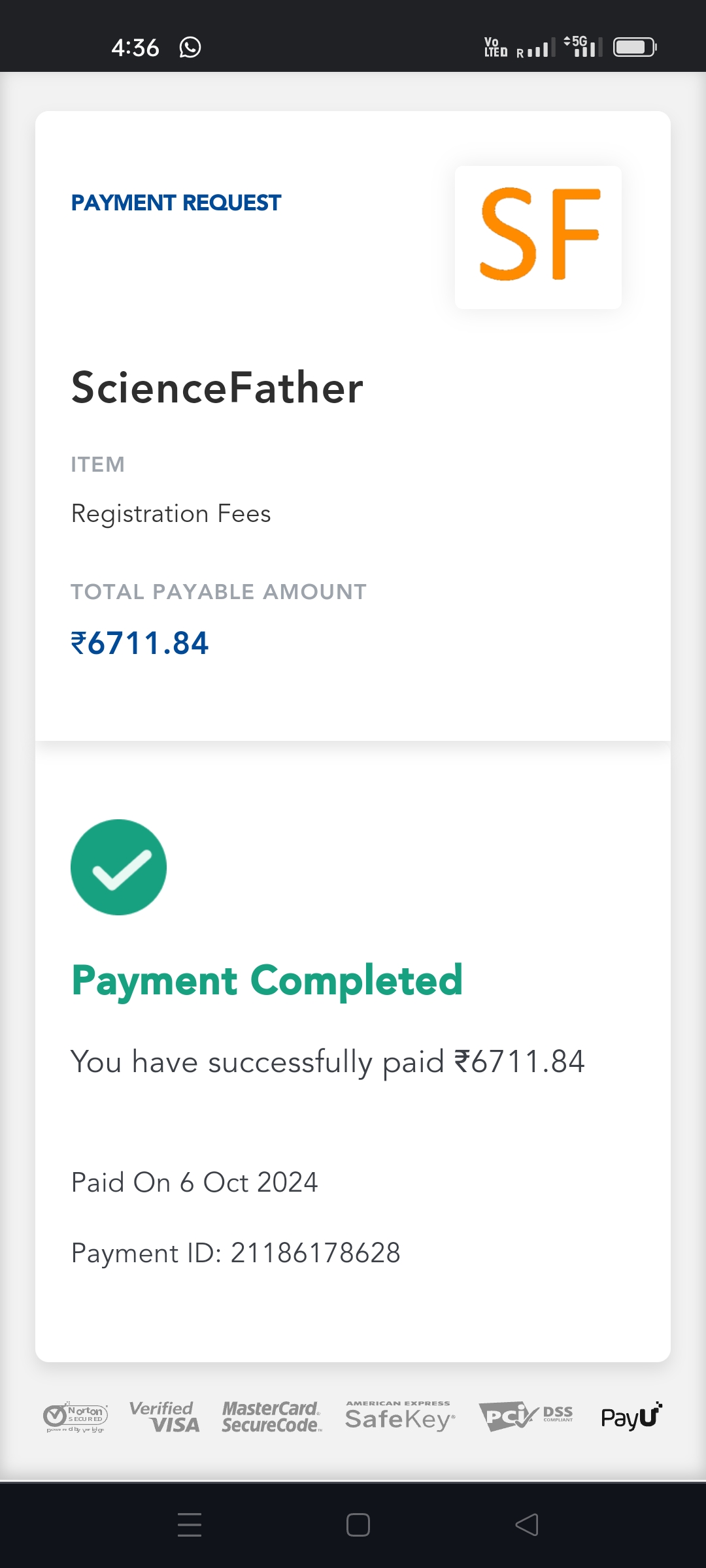Tap the green payment success checkmark
This screenshot has width=706, height=1568.
(x=118, y=867)
